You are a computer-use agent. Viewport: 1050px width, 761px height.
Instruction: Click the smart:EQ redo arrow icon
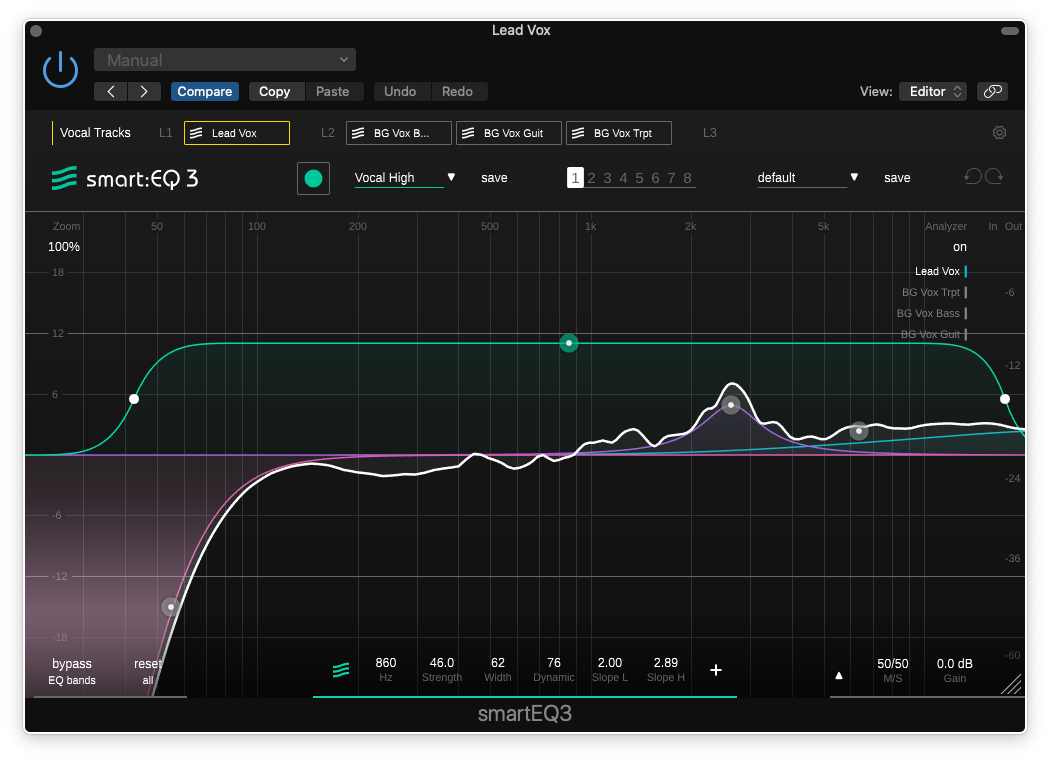point(995,177)
